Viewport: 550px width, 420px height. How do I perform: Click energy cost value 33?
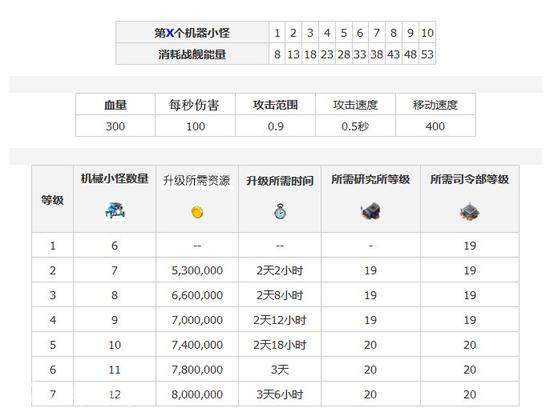point(360,54)
